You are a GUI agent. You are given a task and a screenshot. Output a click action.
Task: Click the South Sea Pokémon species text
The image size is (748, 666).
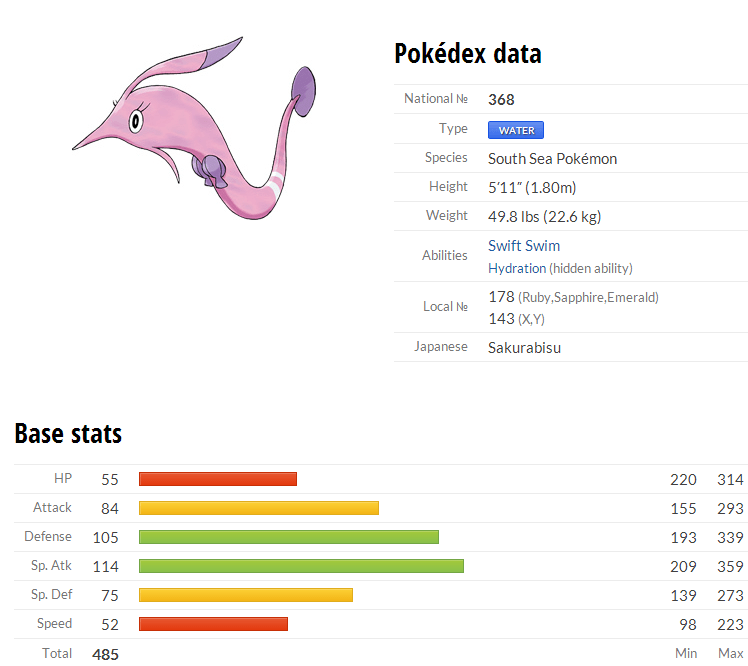click(552, 159)
